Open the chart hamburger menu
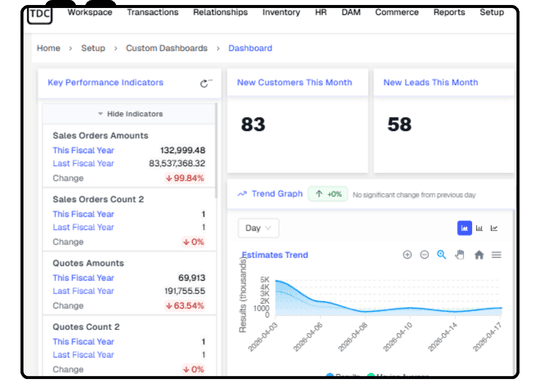This screenshot has width=540, height=384. [496, 255]
